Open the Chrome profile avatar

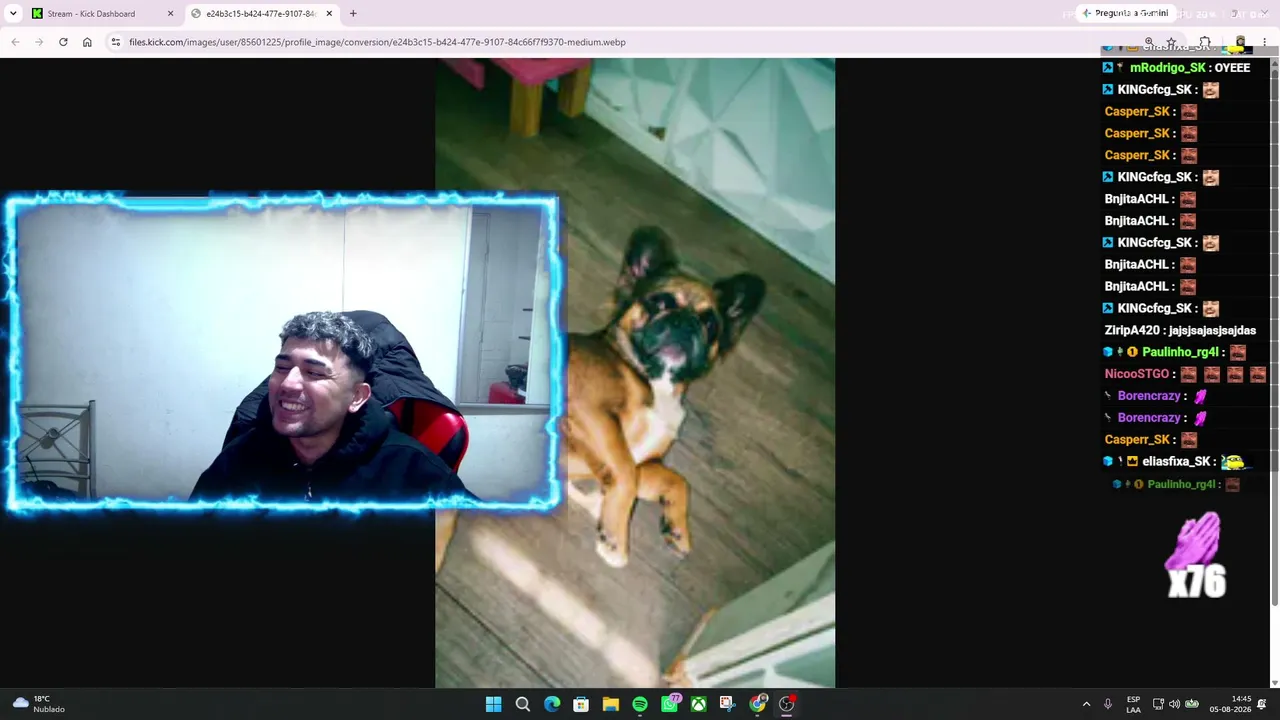(x=1240, y=42)
